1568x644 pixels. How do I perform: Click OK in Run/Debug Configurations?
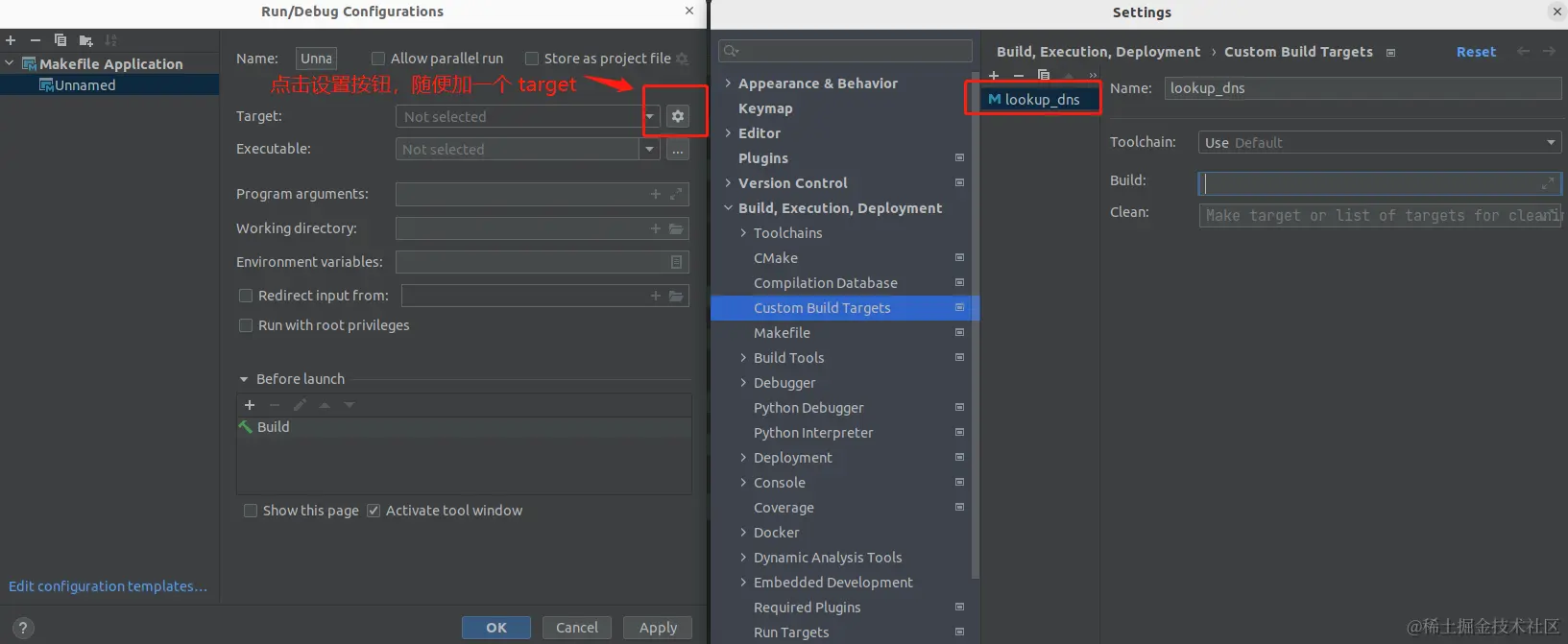[x=496, y=628]
